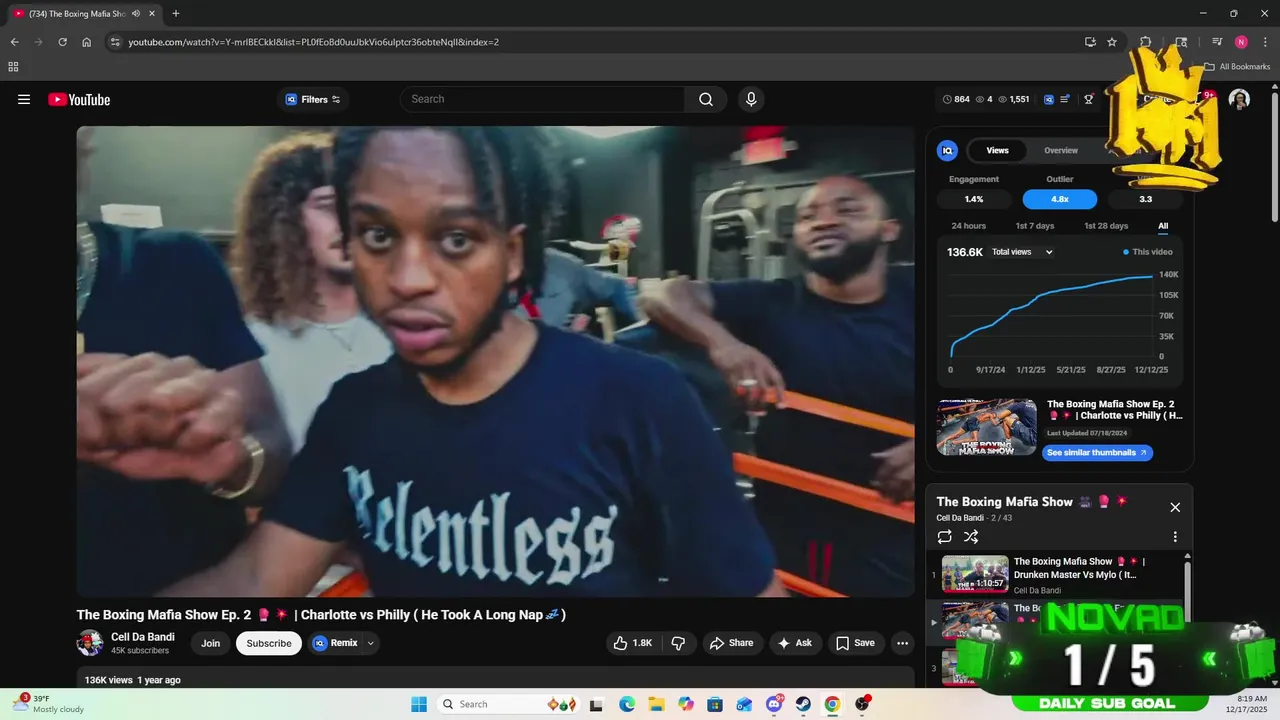Open weather widget showing 39°F
The height and width of the screenshot is (720, 1280).
pyautogui.click(x=50, y=704)
